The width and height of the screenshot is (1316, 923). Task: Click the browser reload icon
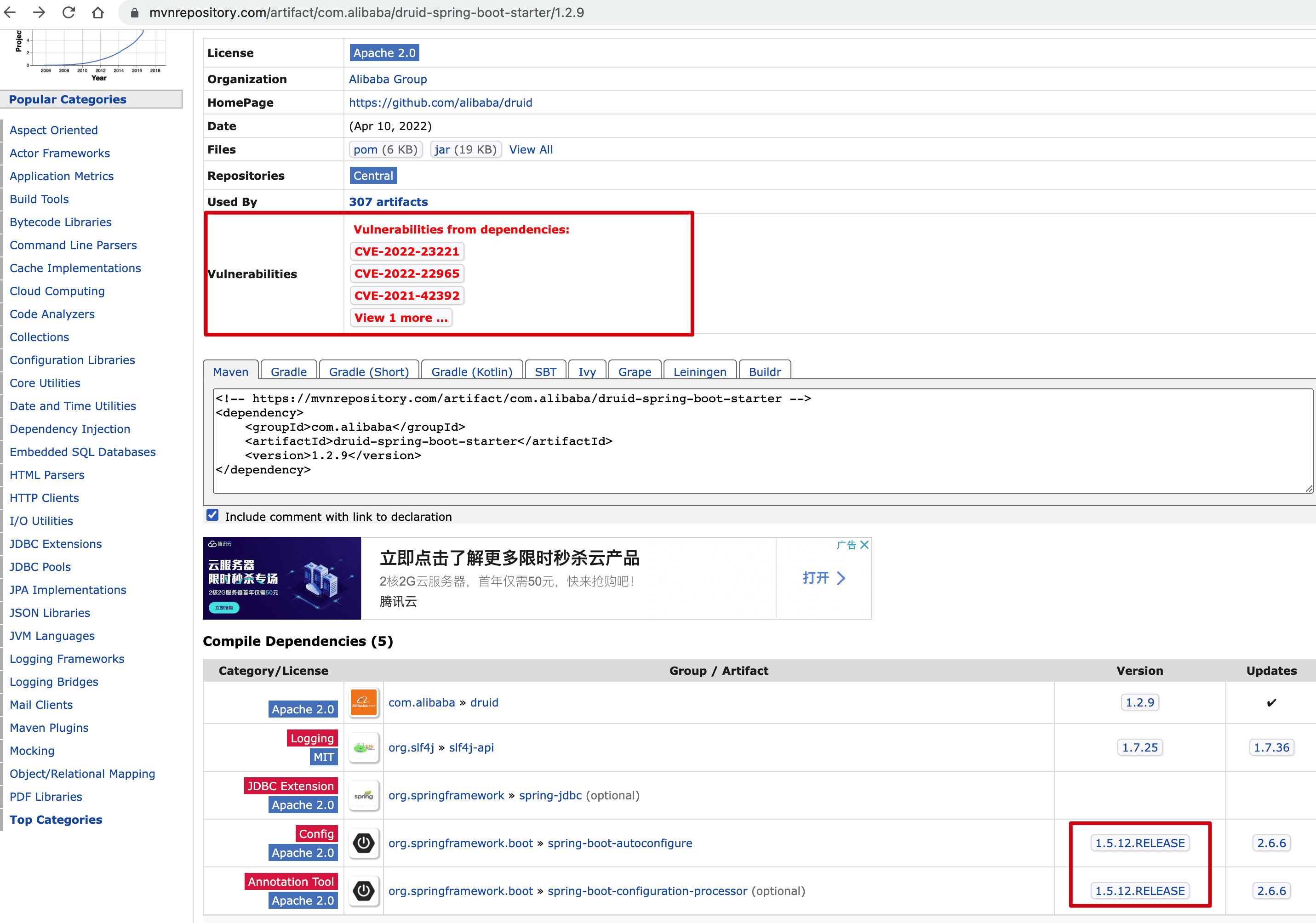point(69,12)
